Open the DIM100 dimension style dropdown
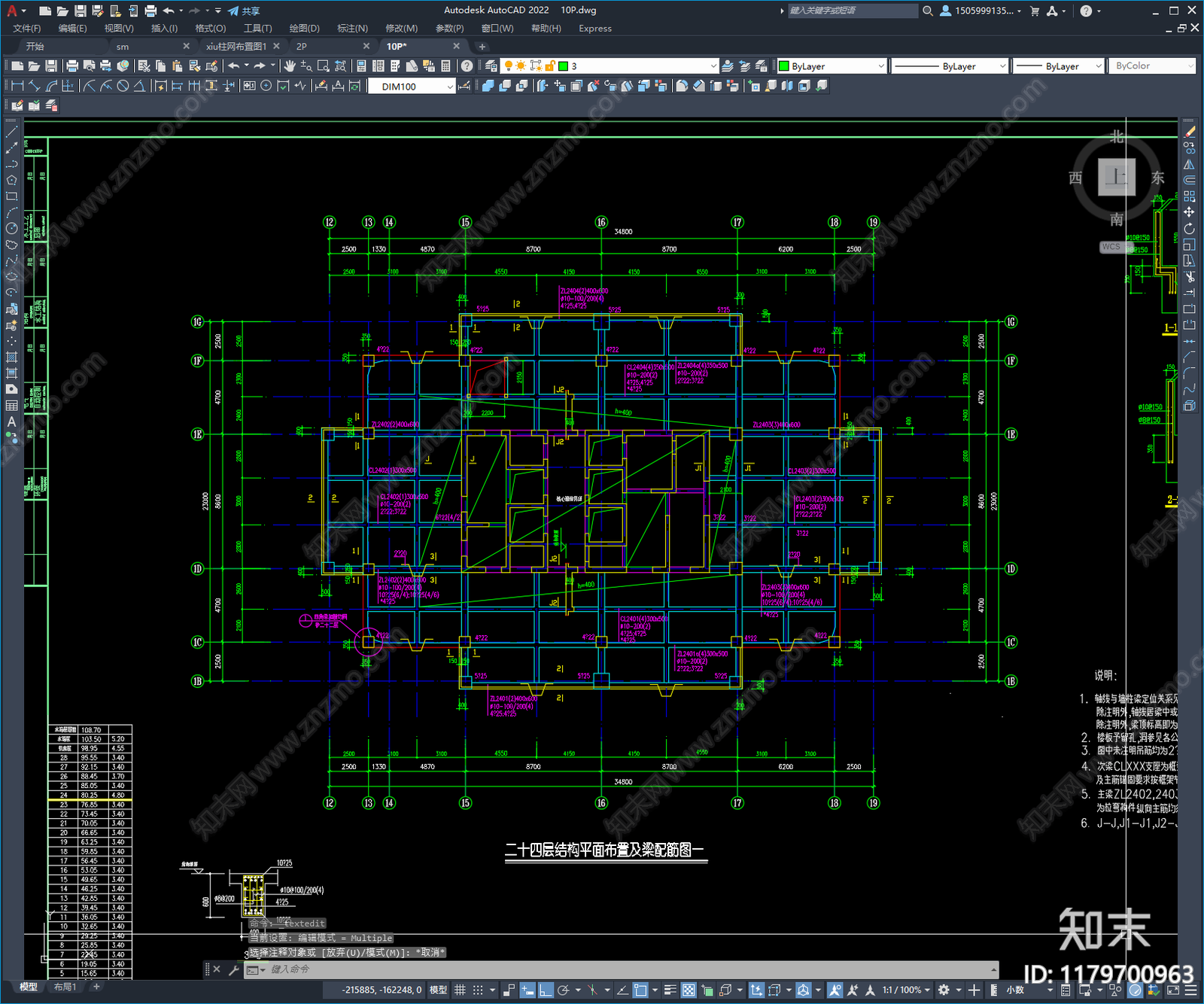 tap(412, 87)
